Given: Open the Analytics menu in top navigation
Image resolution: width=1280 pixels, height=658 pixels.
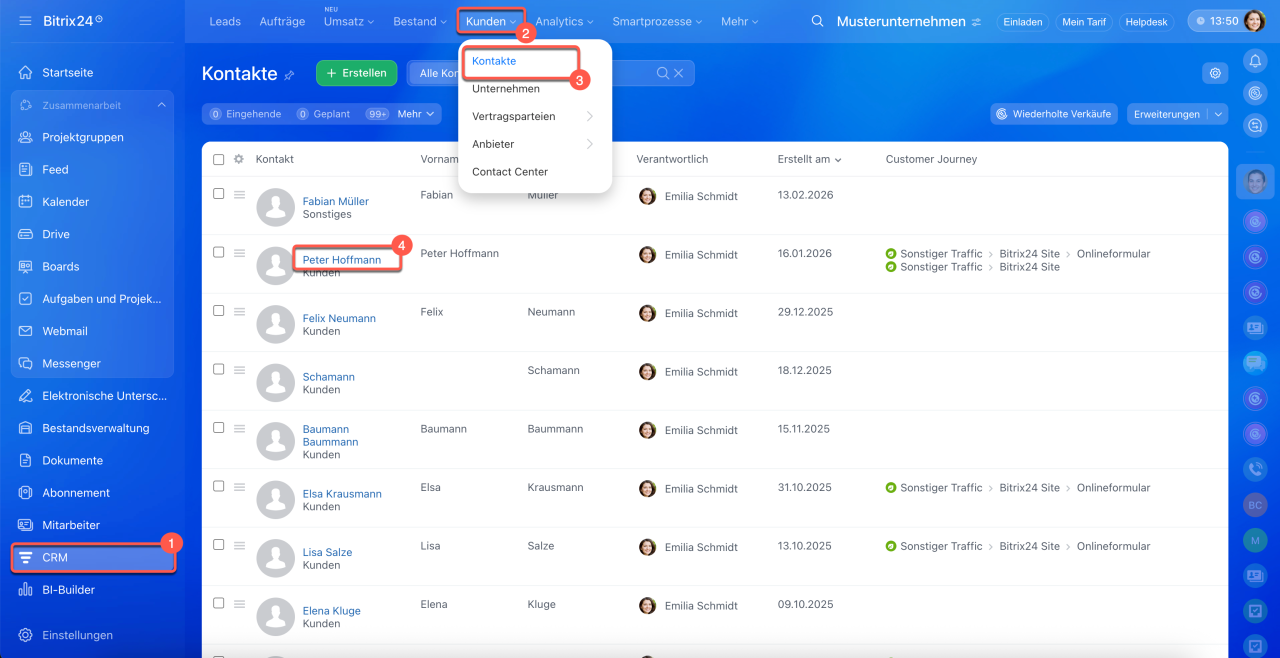Looking at the screenshot, I should coord(565,21).
